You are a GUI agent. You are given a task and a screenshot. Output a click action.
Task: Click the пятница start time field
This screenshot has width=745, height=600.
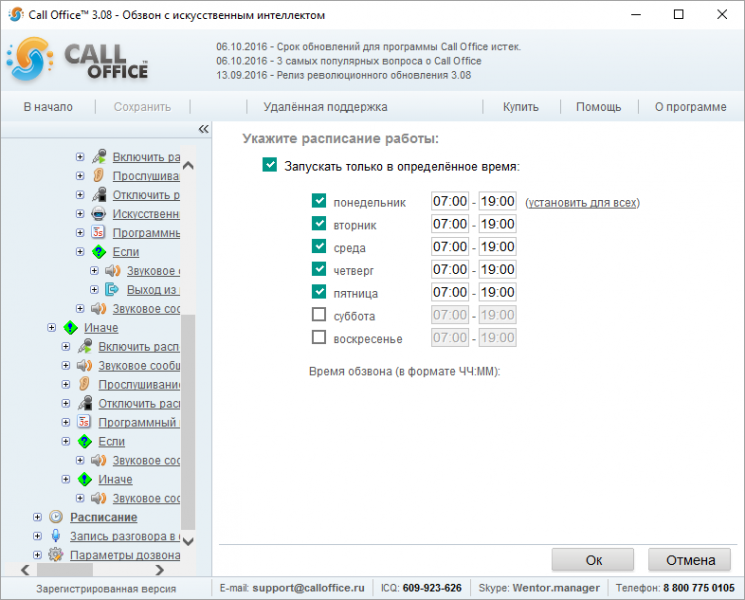click(x=450, y=292)
